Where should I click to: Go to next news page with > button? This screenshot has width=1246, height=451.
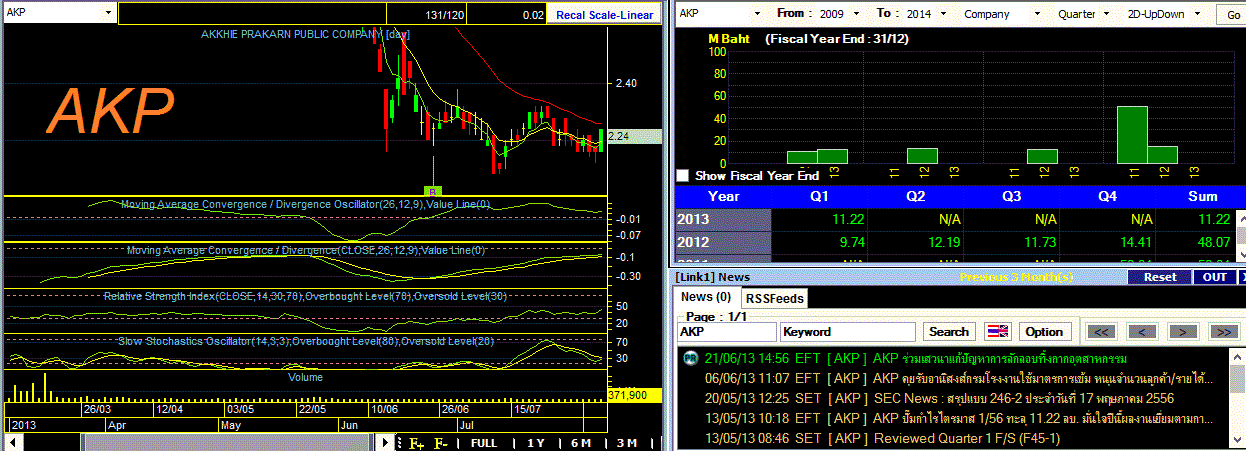1182,331
